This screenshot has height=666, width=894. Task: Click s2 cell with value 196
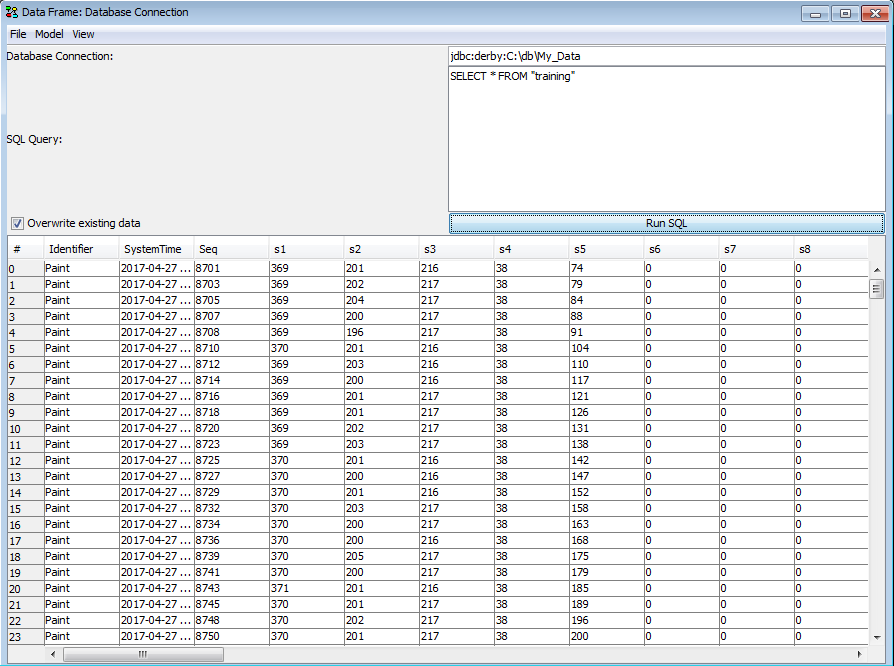(x=381, y=332)
